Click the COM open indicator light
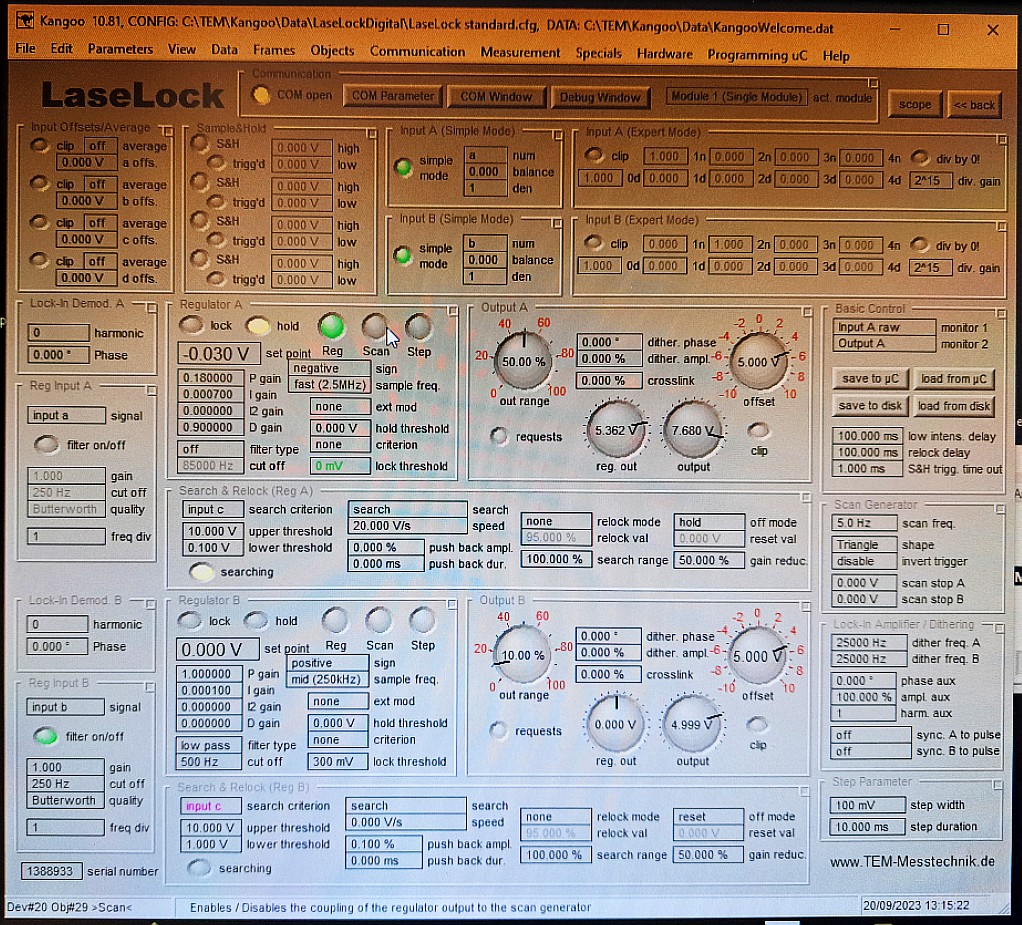 coord(261,96)
